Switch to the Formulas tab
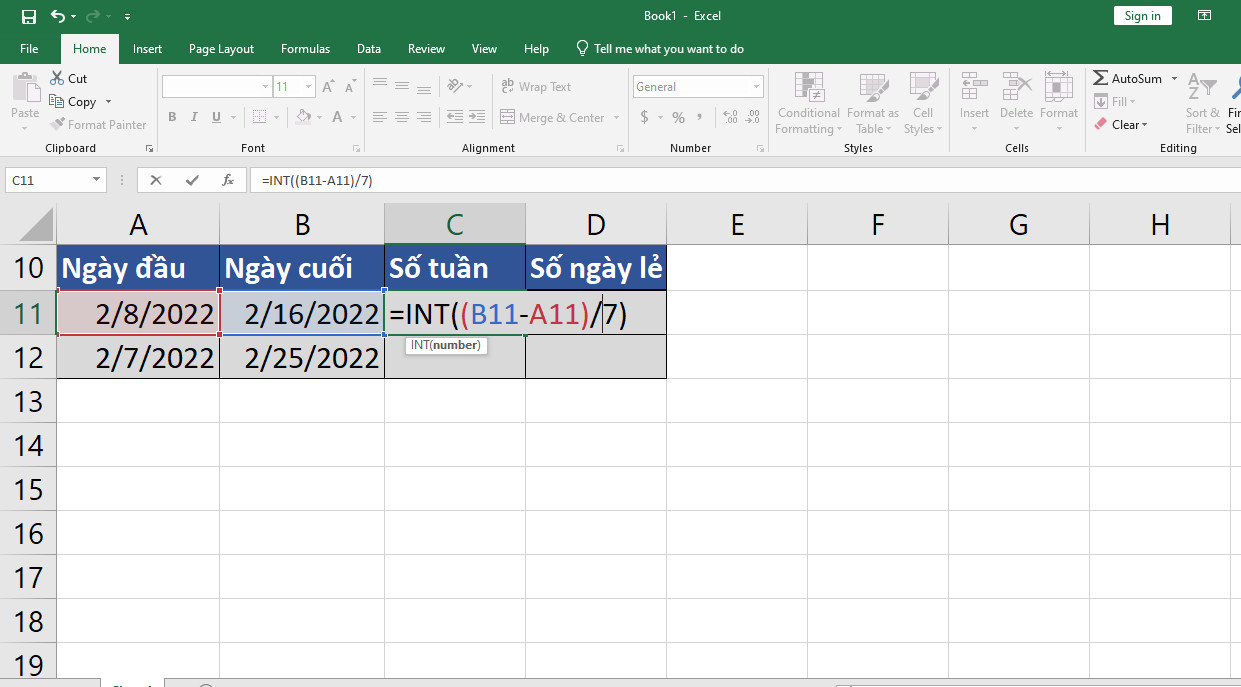This screenshot has width=1241, height=687. (305, 48)
